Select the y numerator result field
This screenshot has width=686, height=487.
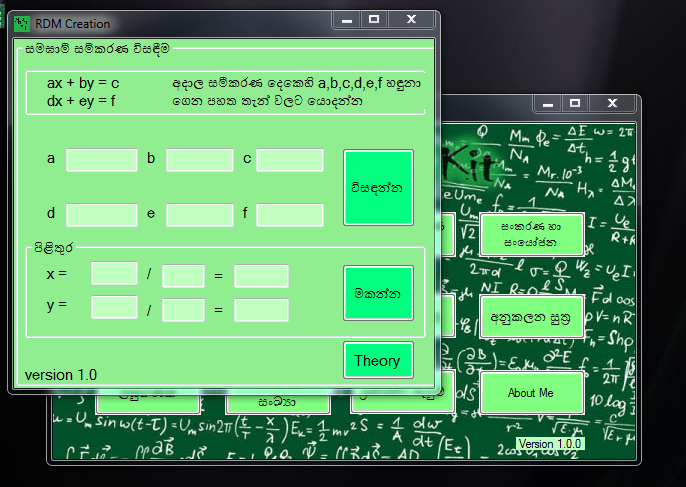click(115, 307)
